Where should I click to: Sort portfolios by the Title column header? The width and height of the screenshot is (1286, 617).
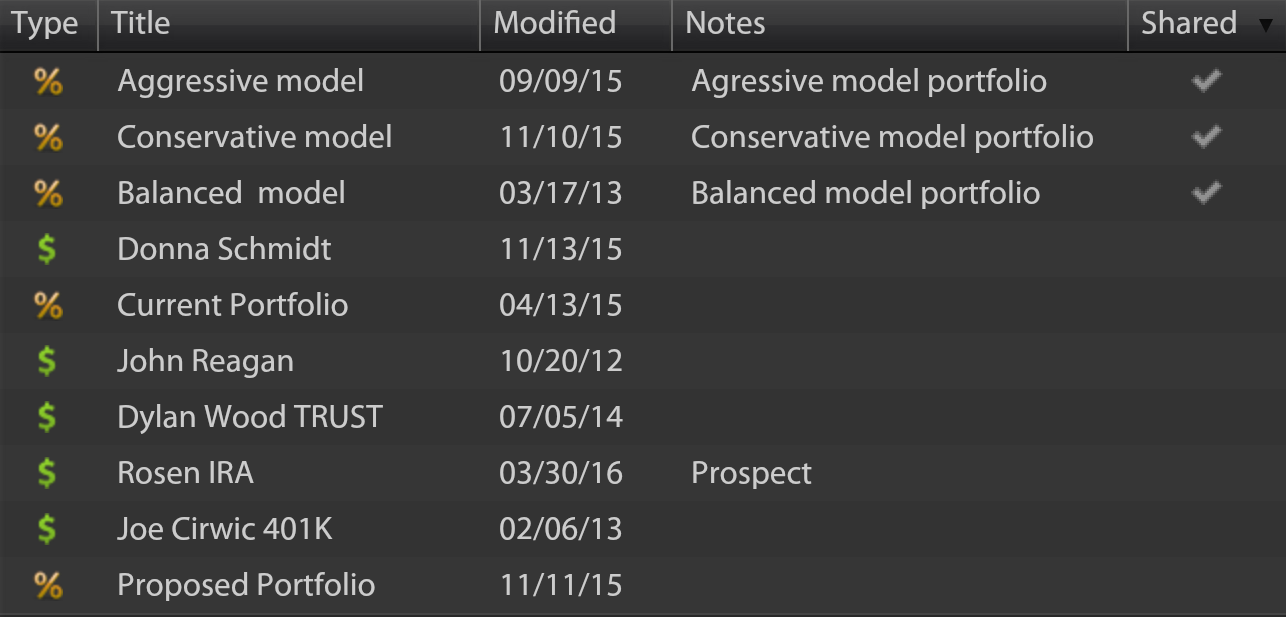tap(289, 25)
